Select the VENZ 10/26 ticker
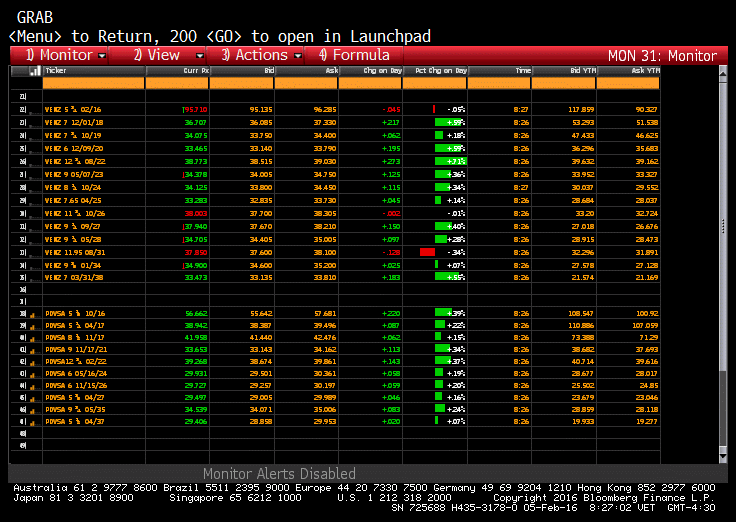Viewport: 736px width, 522px height. click(75, 214)
